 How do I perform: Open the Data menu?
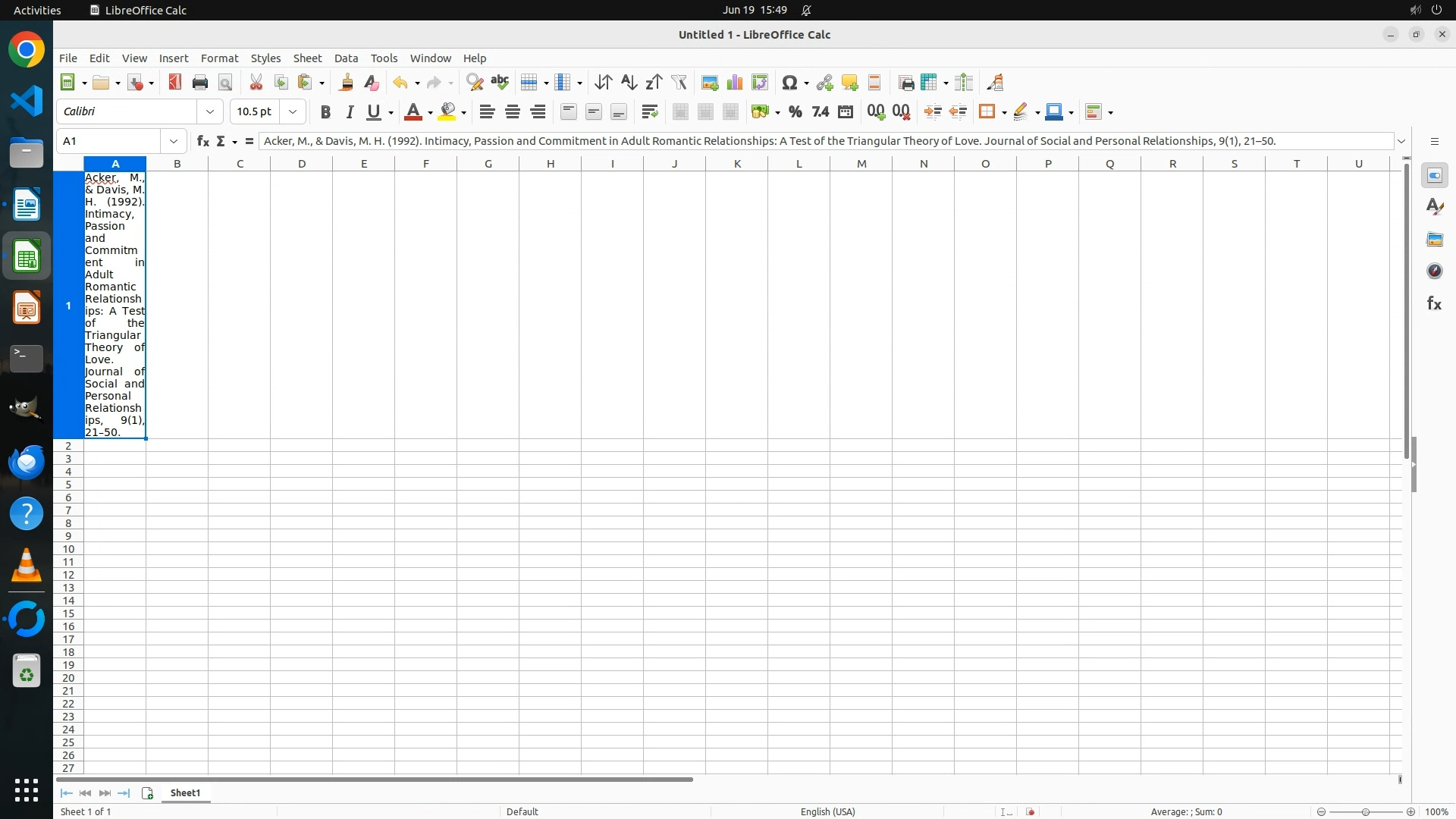click(346, 58)
